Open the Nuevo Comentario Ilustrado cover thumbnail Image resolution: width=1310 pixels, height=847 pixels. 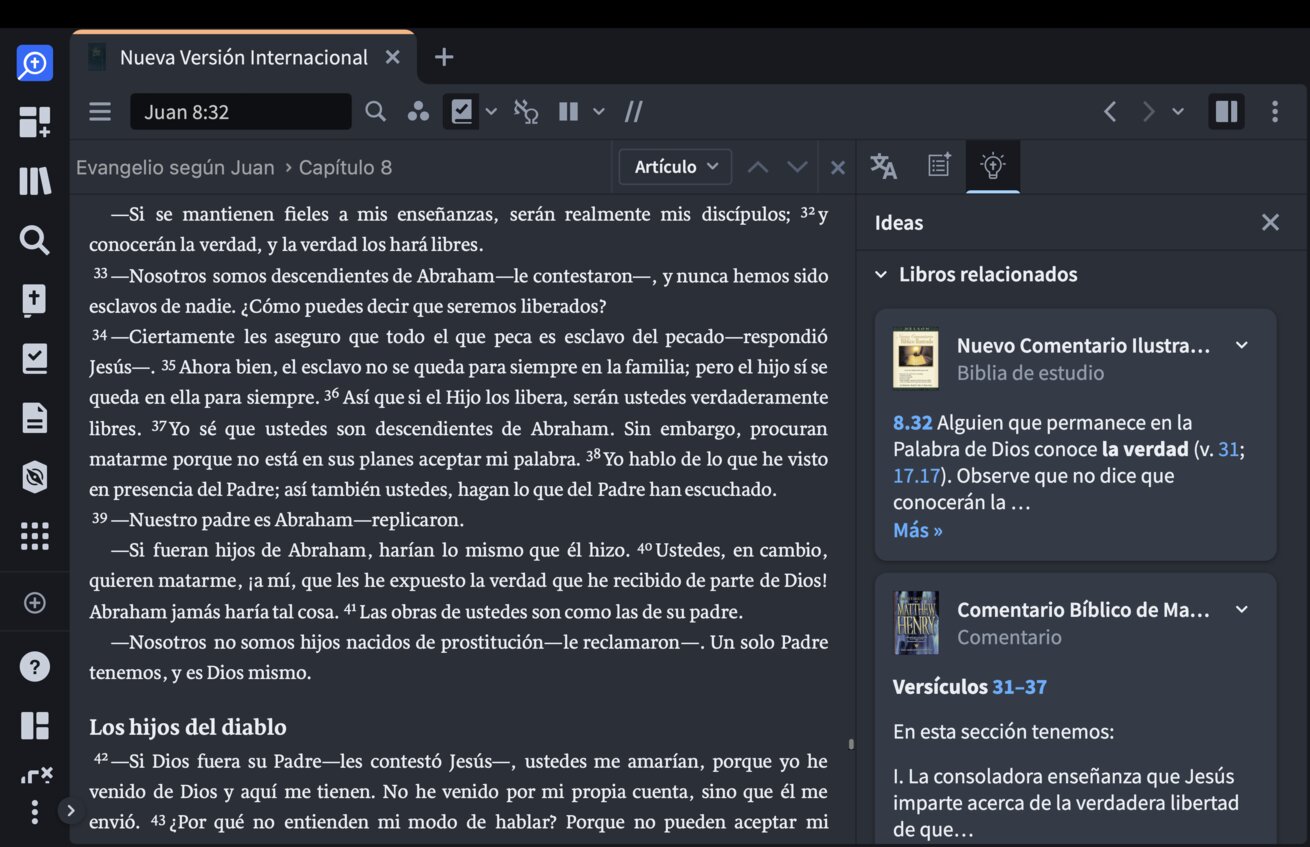pos(915,358)
